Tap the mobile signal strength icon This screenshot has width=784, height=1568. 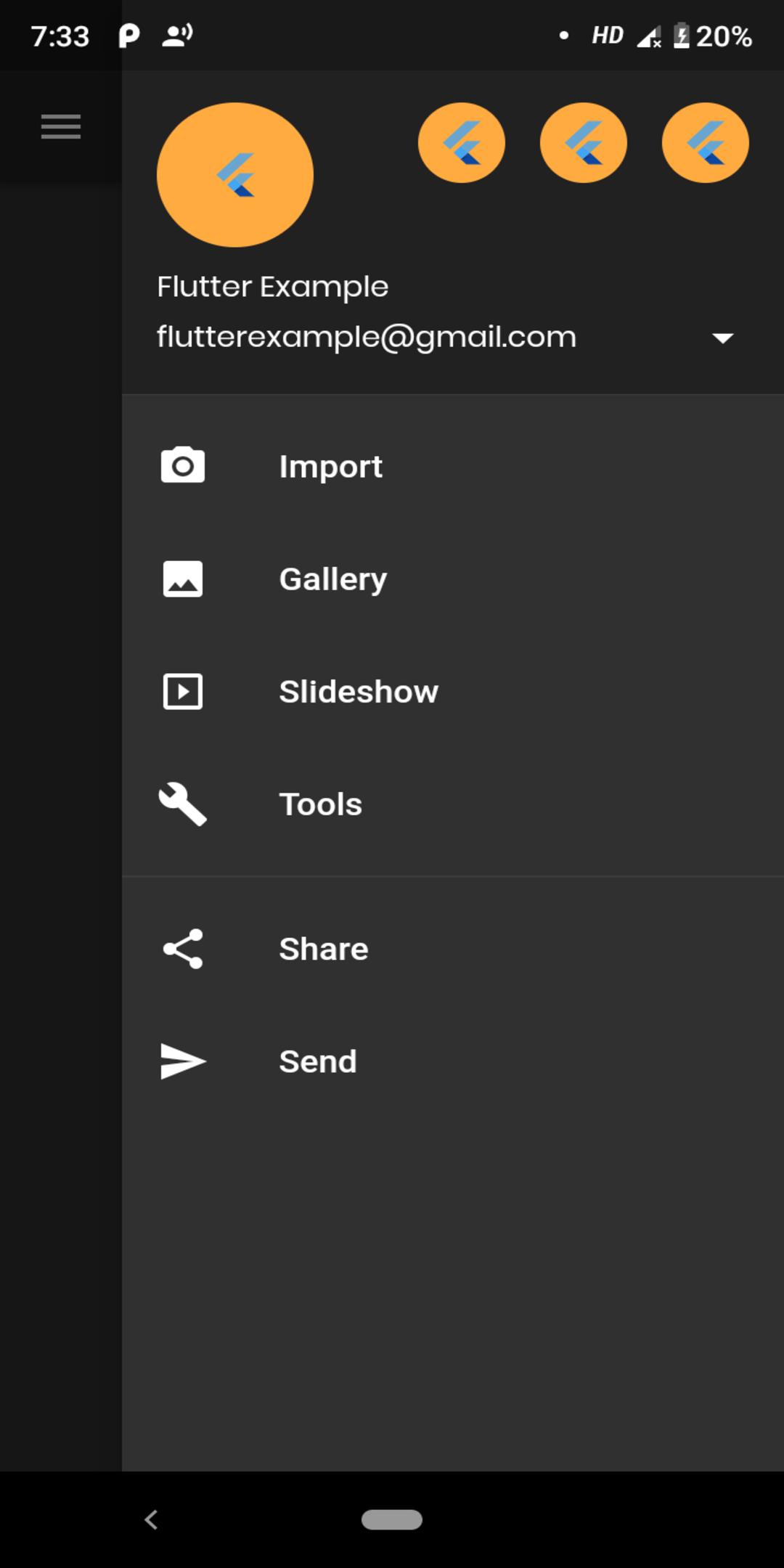point(649,36)
